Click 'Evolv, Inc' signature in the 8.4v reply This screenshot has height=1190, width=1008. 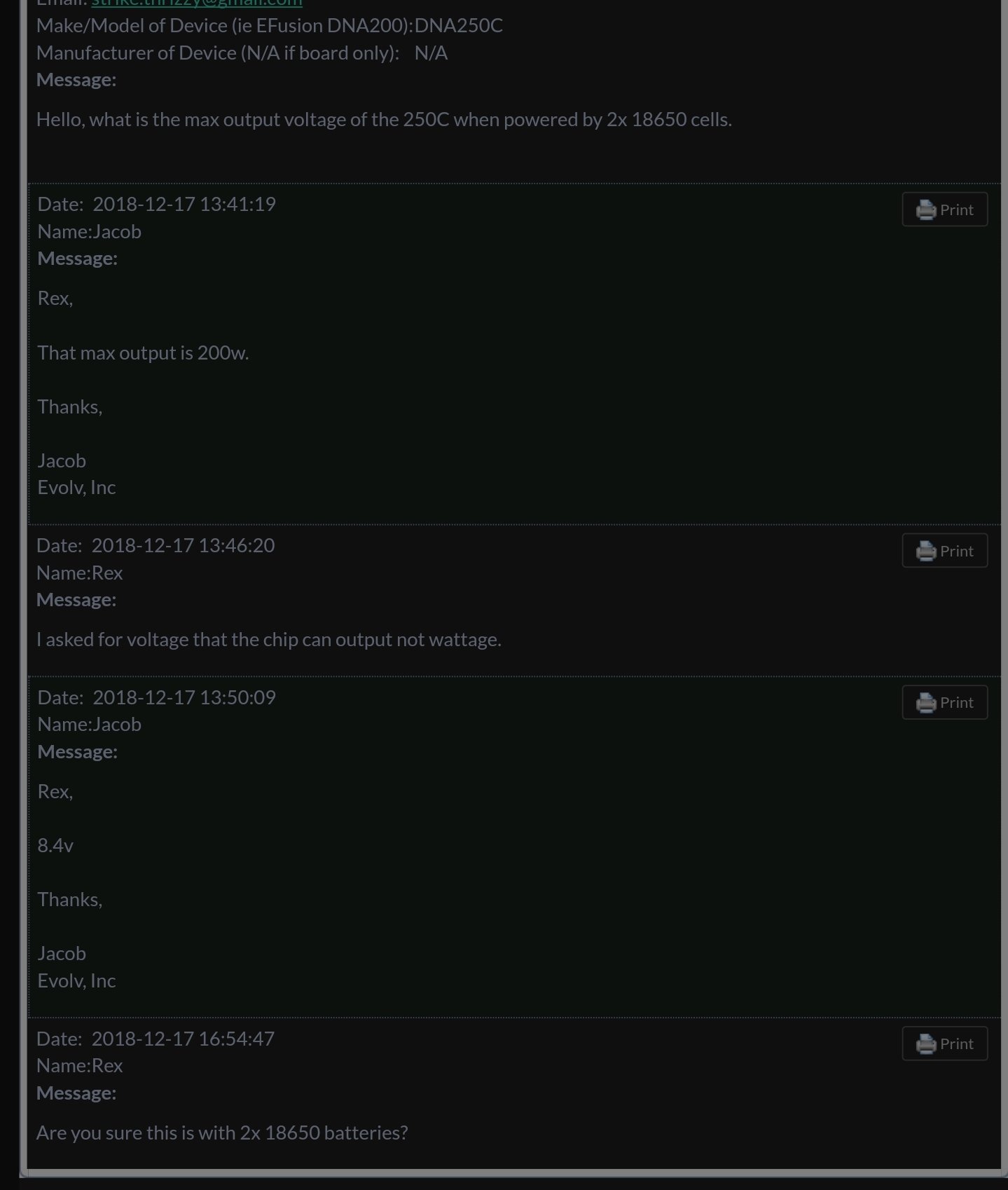click(76, 980)
